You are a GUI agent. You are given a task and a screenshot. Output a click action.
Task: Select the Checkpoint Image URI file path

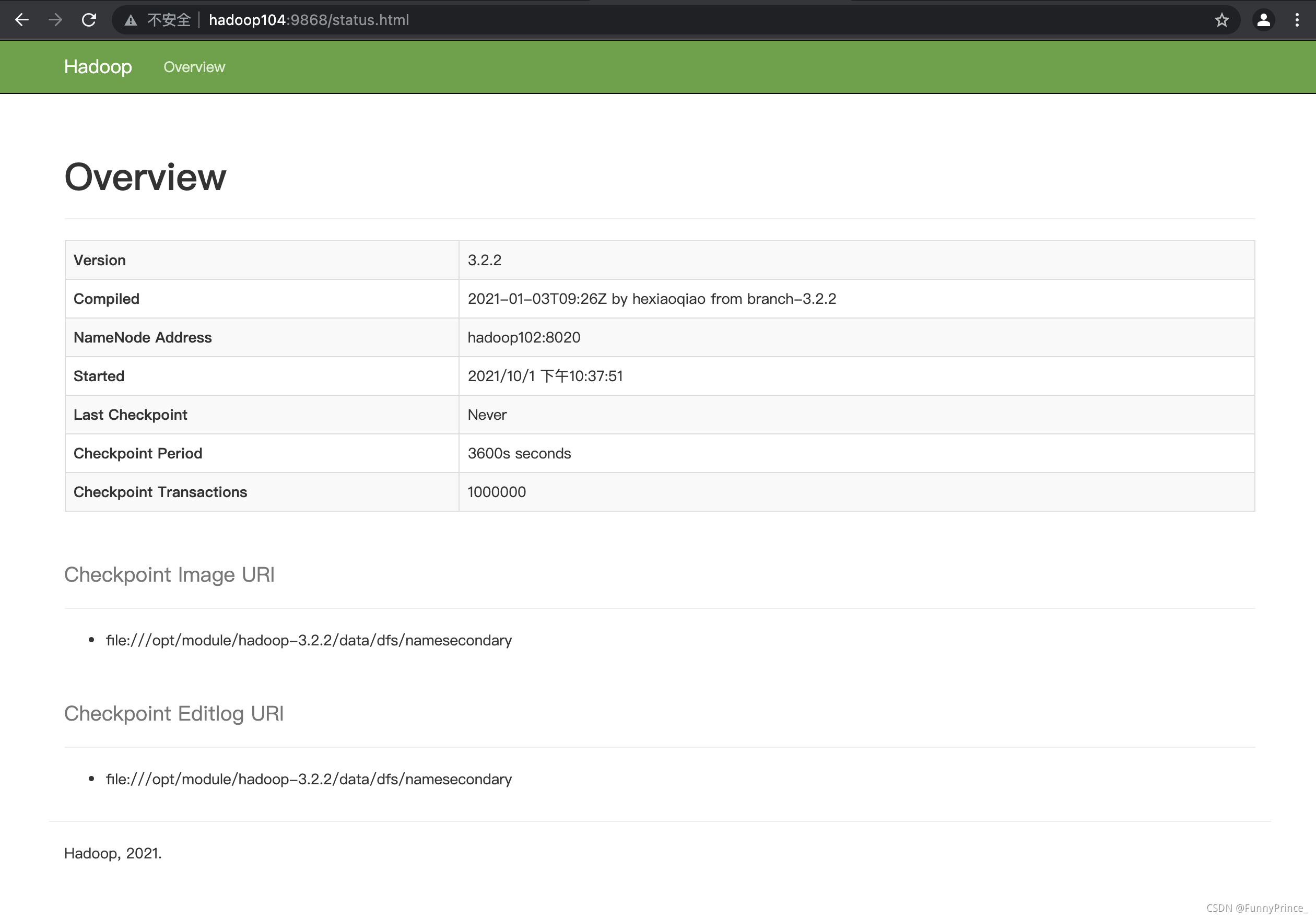coord(309,640)
